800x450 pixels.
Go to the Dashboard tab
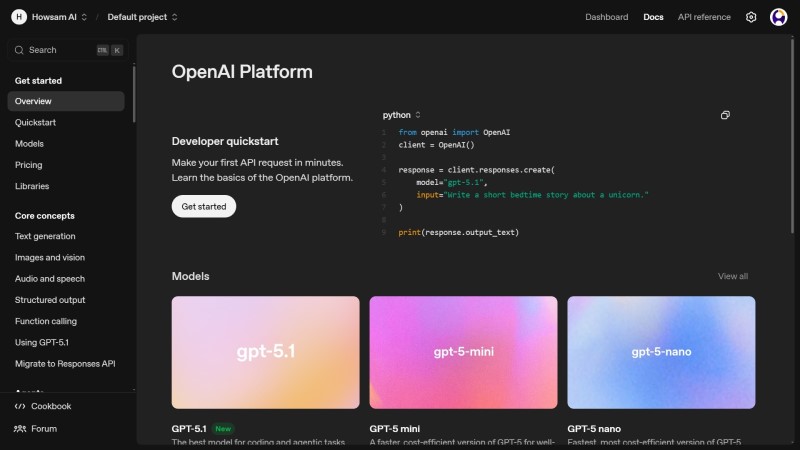[x=607, y=17]
